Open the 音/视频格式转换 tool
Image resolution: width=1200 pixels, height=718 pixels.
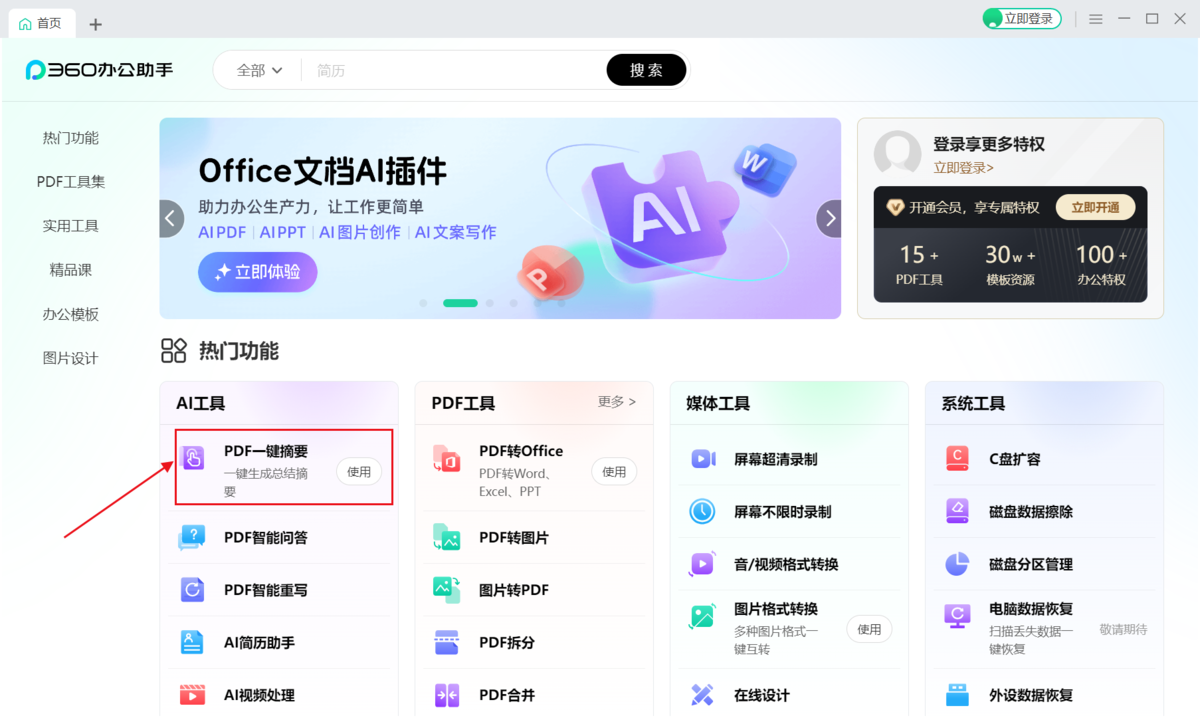click(784, 563)
